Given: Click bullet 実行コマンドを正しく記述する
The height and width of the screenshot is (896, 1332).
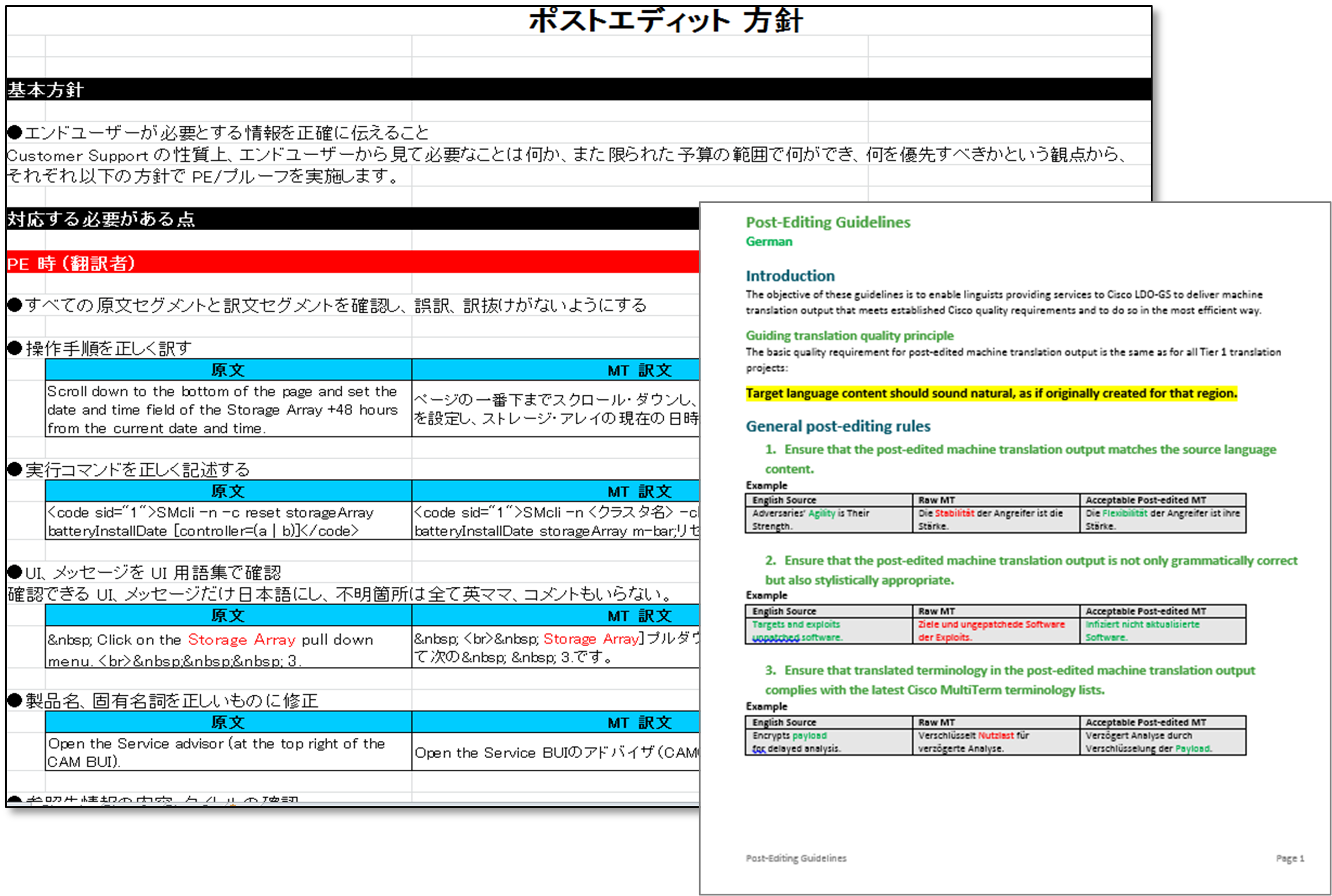Looking at the screenshot, I should tap(128, 469).
